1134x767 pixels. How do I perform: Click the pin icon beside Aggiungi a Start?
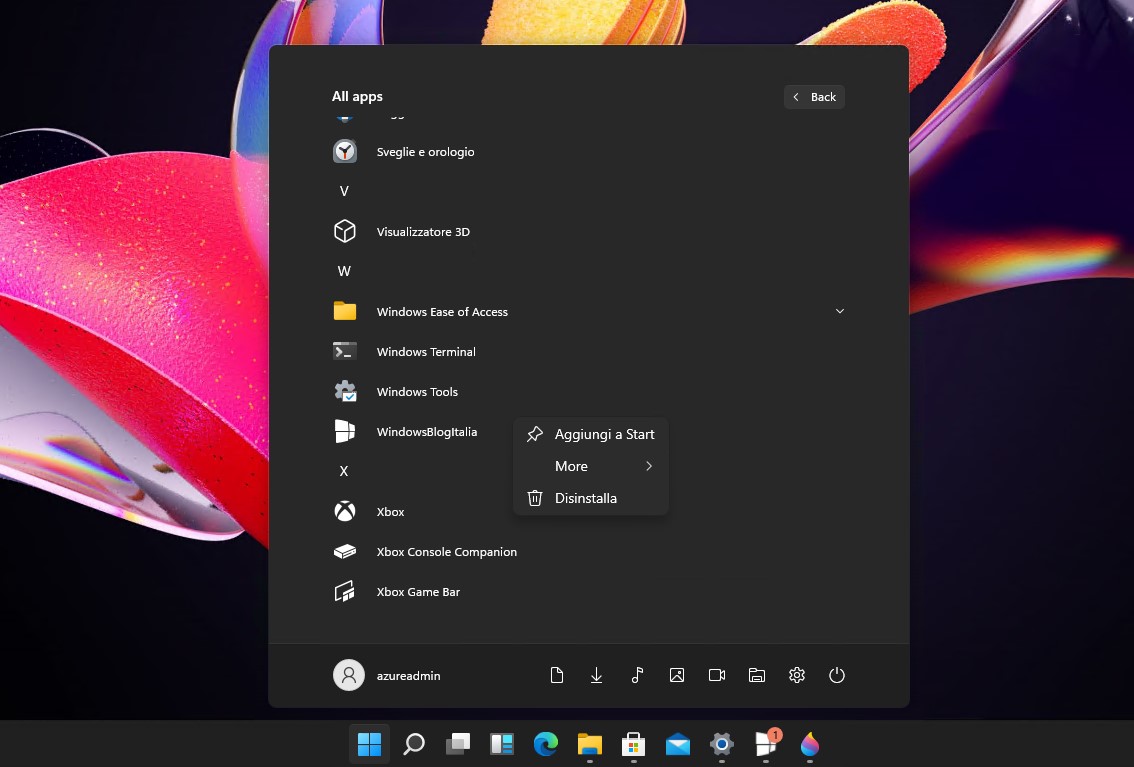point(535,434)
